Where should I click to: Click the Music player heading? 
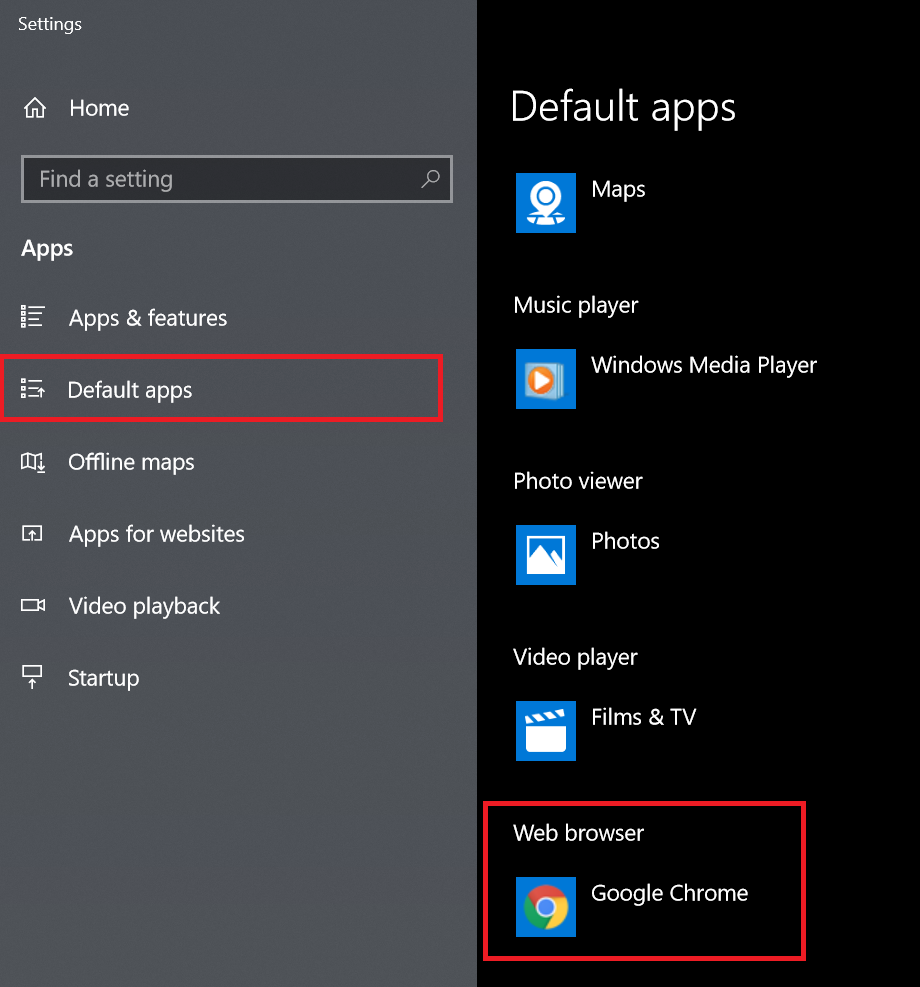click(576, 305)
